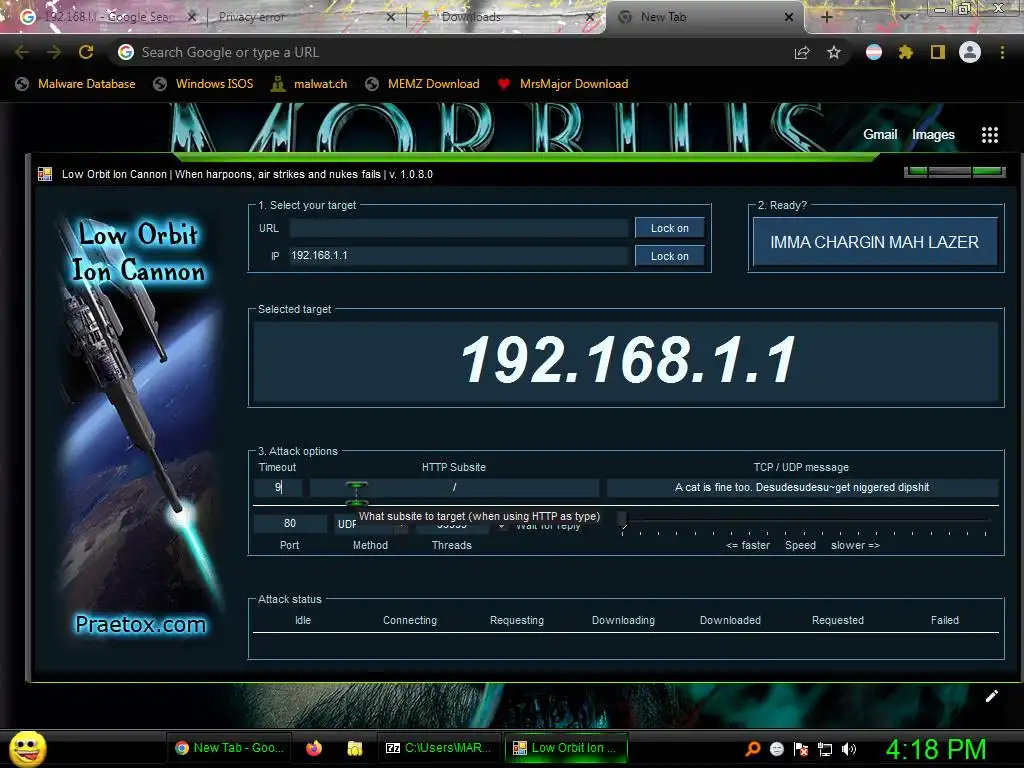Screen dimensions: 1024x768
Task: Close the Downloads tab
Action: [590, 17]
